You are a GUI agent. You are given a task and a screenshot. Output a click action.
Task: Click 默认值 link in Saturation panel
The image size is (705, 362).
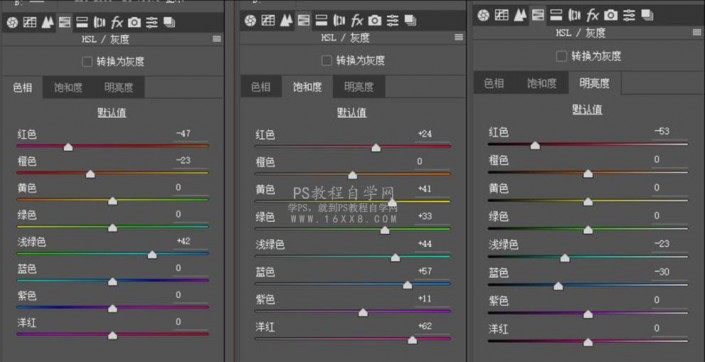[x=352, y=113]
